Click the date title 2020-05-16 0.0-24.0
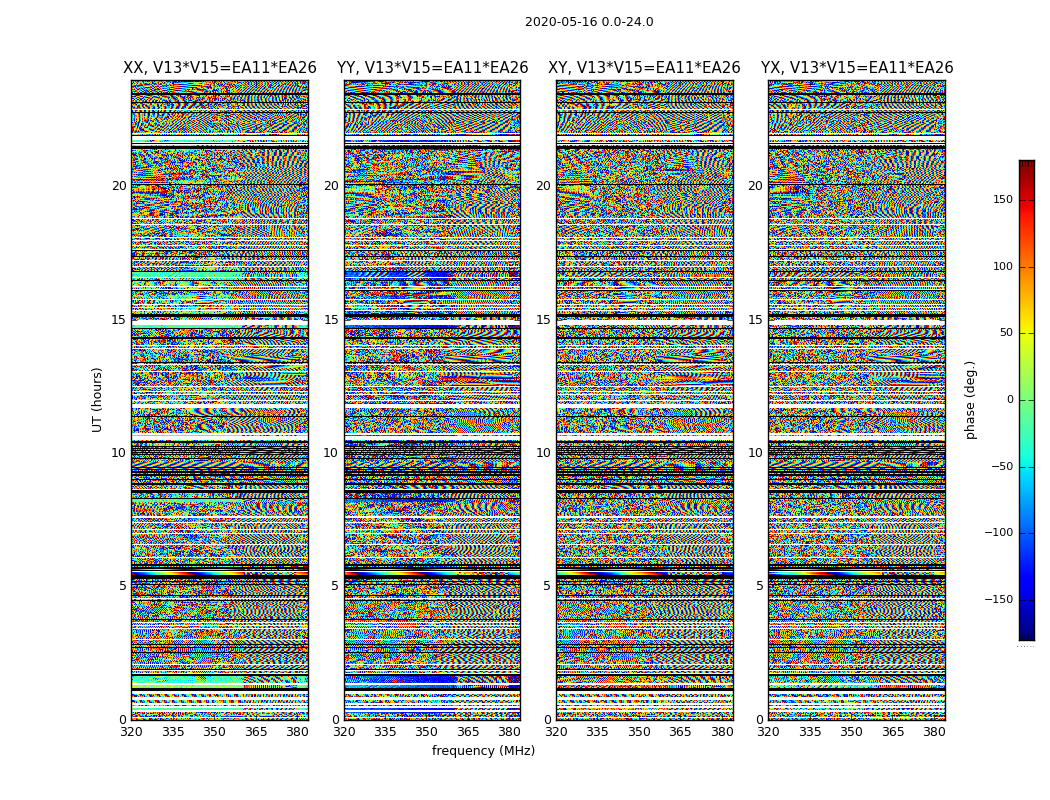 [x=589, y=22]
